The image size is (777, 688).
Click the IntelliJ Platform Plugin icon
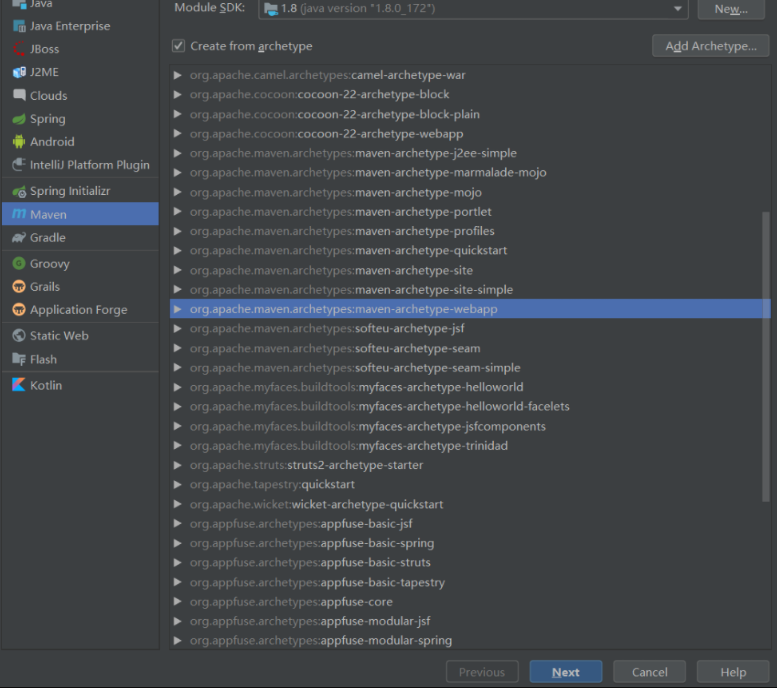tap(19, 165)
